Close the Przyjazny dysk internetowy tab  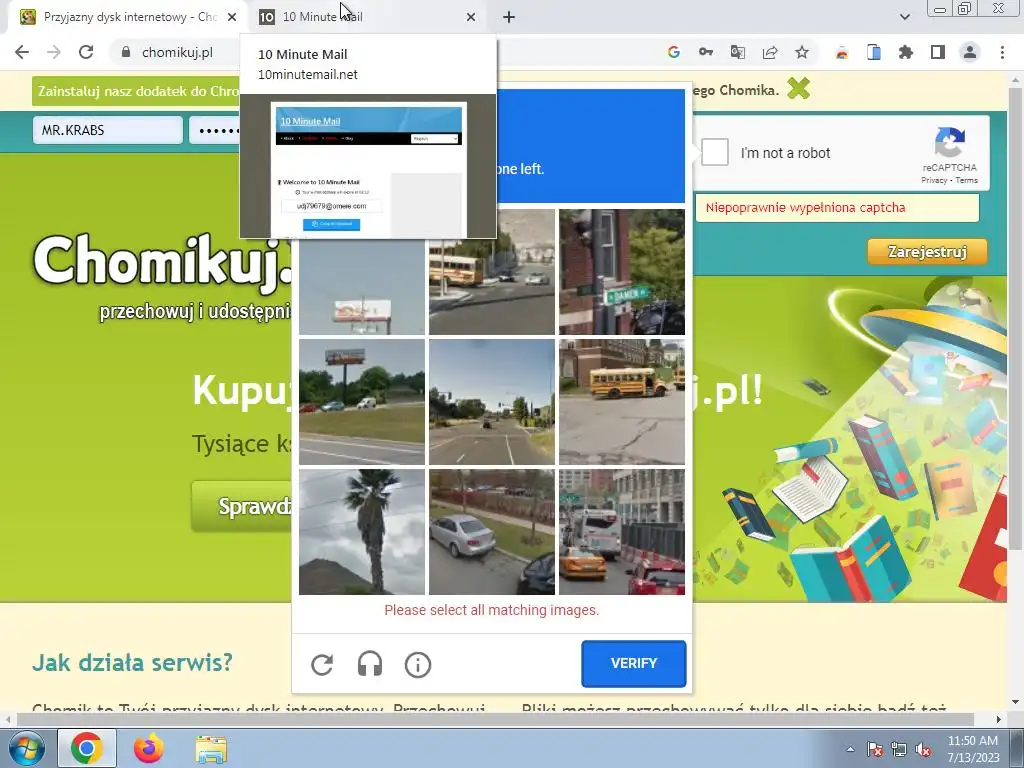(x=232, y=17)
